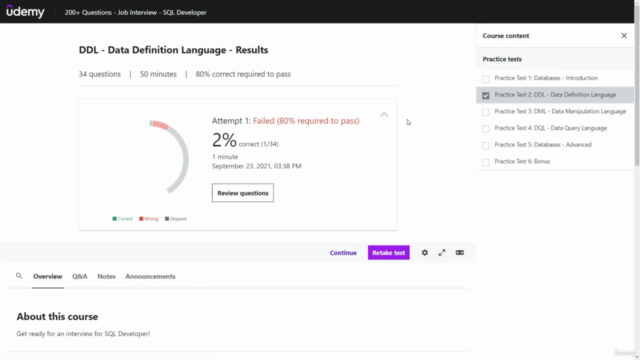Click the Review questions button
640x360 pixels.
click(242, 193)
